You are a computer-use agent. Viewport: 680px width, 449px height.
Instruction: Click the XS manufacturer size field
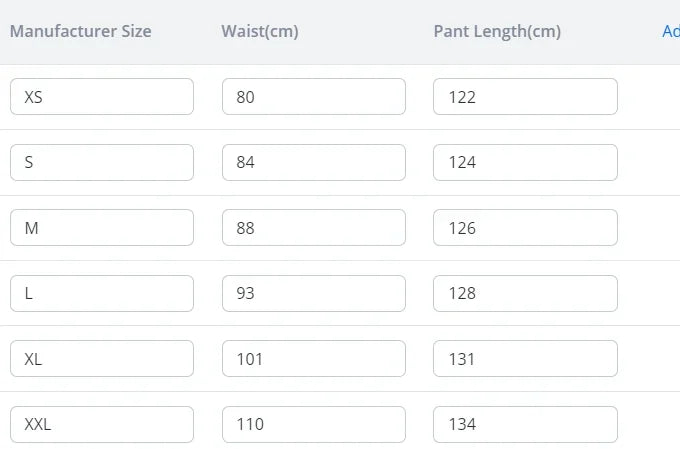pyautogui.click(x=101, y=97)
